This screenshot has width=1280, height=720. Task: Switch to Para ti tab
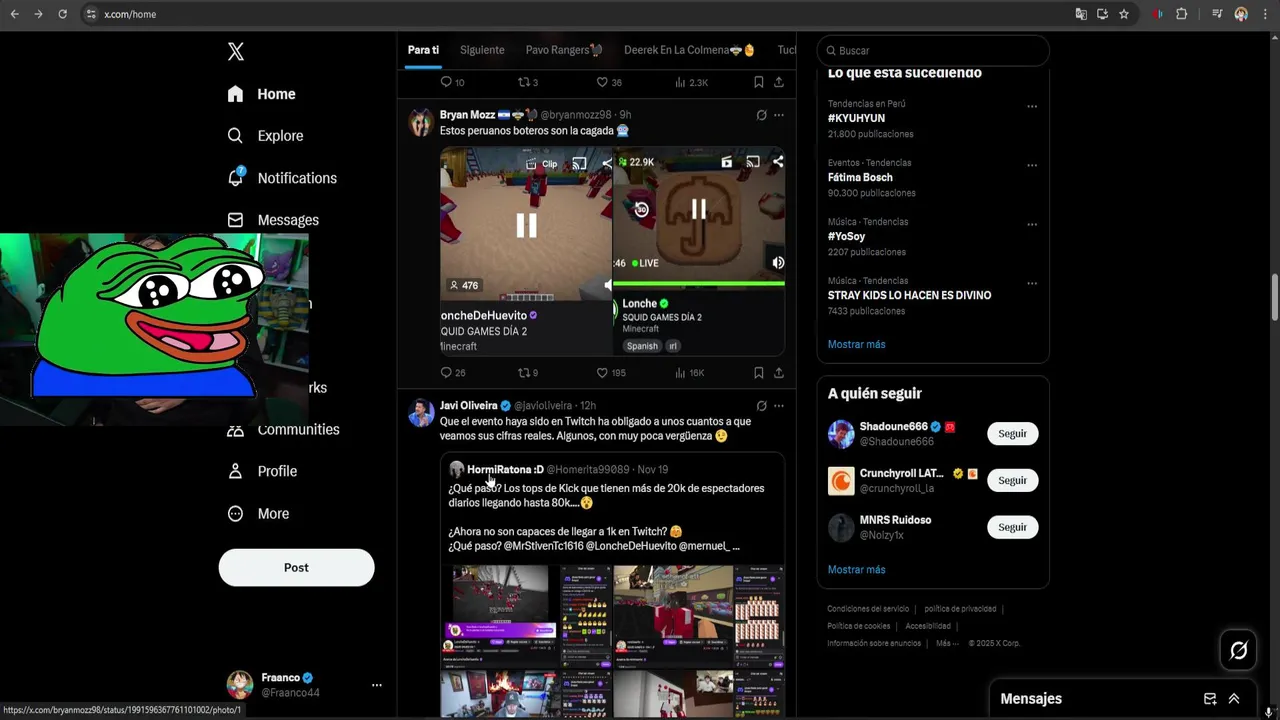click(x=423, y=50)
